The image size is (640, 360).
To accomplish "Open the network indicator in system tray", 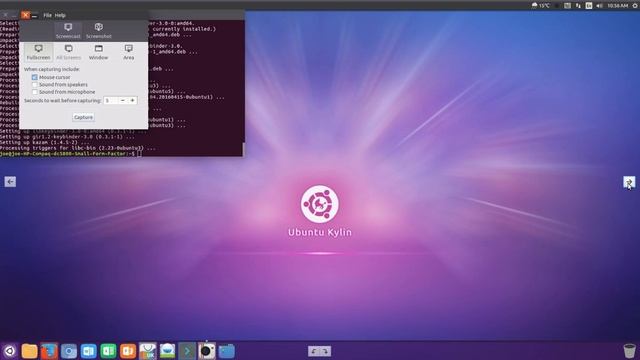I will [578, 5].
